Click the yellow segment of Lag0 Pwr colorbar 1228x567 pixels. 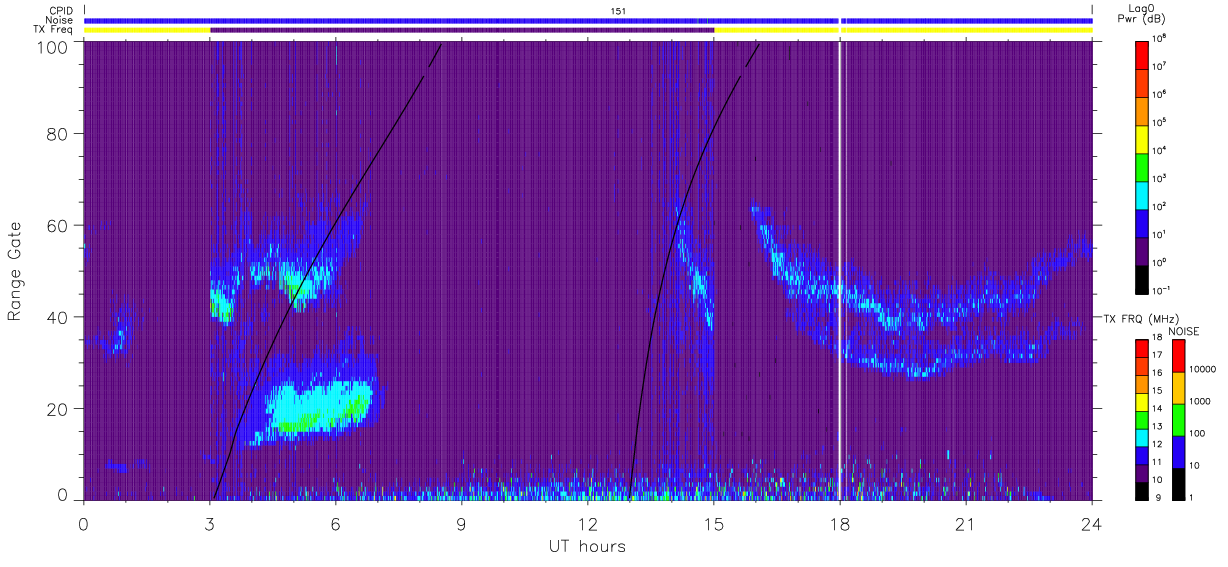click(x=1142, y=139)
